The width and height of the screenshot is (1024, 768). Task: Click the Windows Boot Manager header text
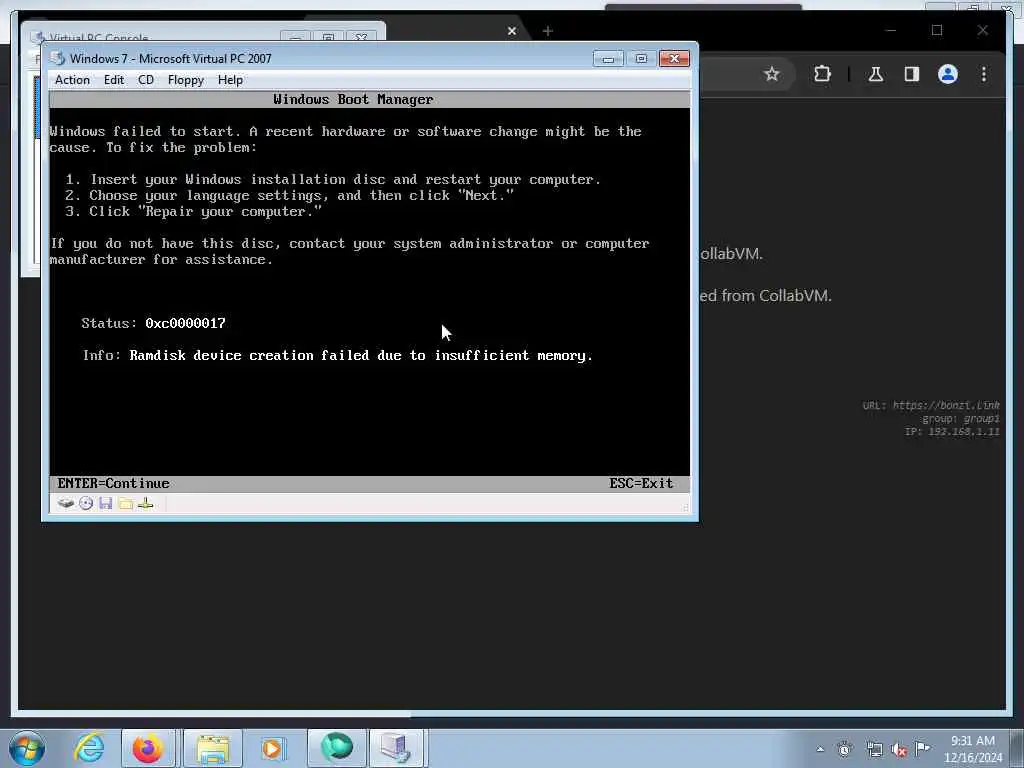coord(353,99)
